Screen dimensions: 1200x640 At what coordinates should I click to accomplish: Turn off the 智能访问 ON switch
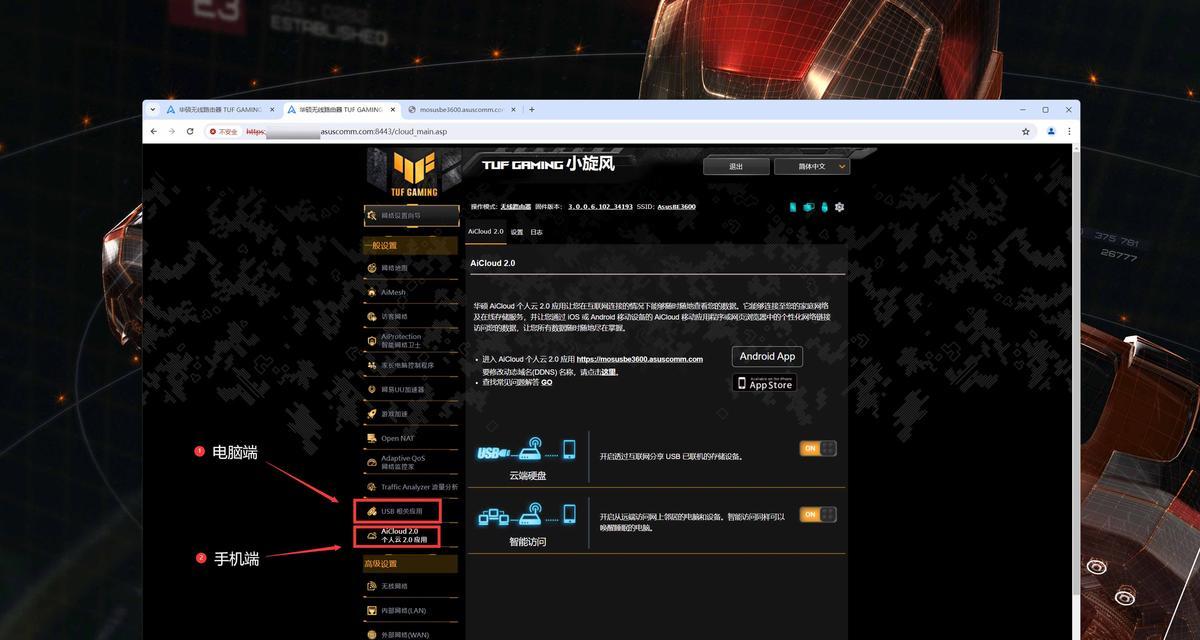pos(818,514)
